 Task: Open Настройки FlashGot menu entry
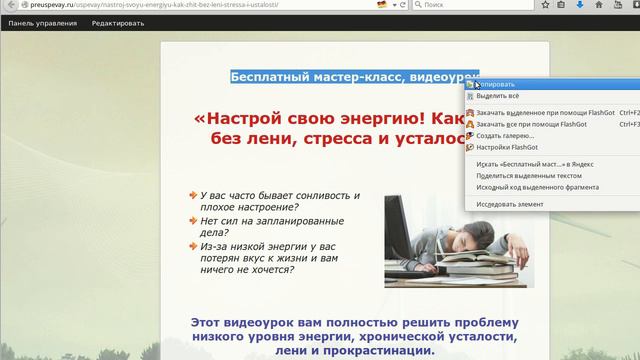coord(553,147)
